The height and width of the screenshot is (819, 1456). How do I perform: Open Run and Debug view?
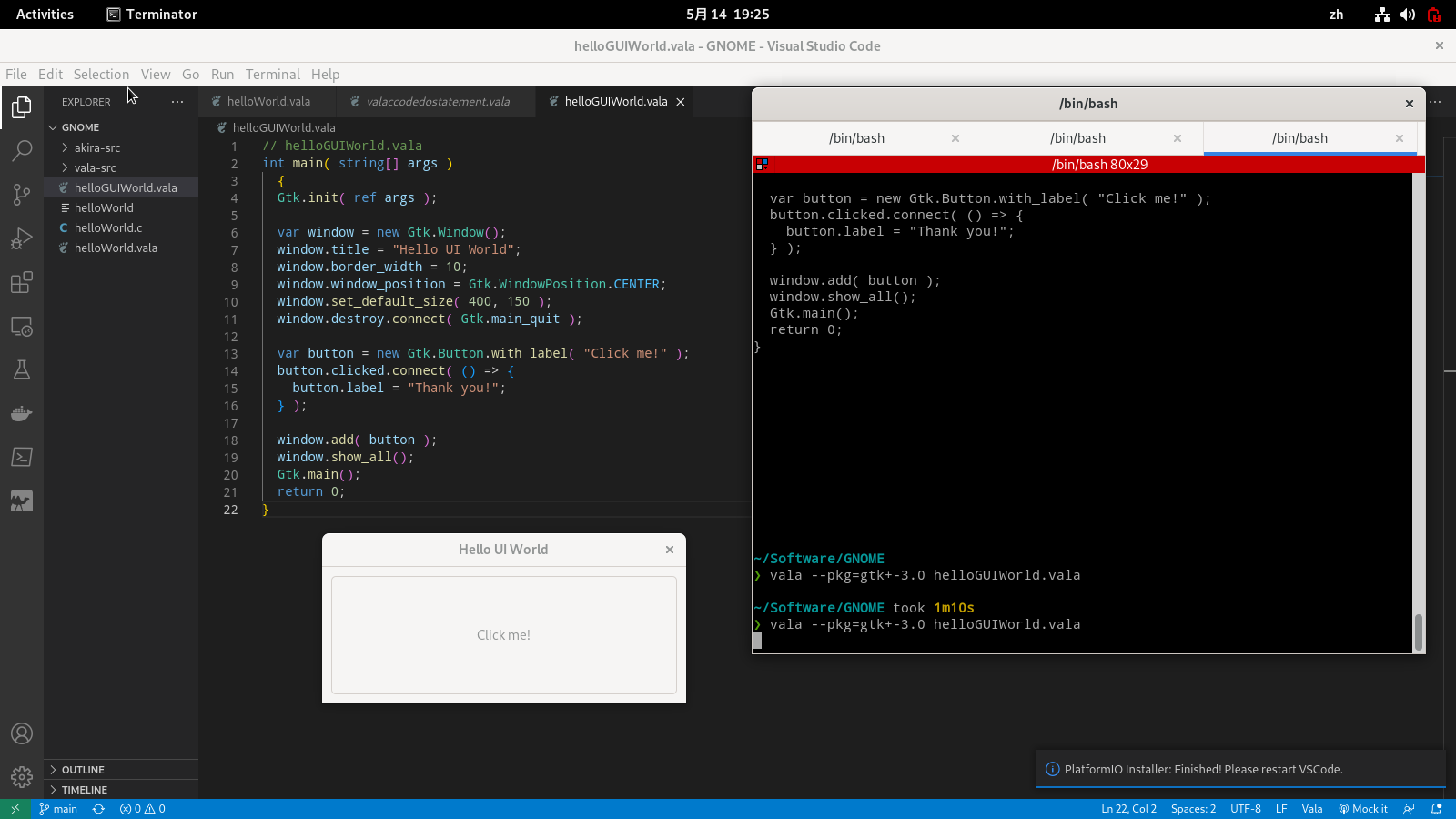[22, 238]
